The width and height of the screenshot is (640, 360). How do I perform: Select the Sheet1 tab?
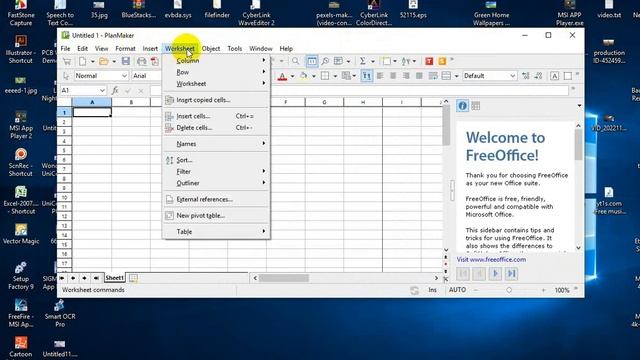click(x=114, y=278)
